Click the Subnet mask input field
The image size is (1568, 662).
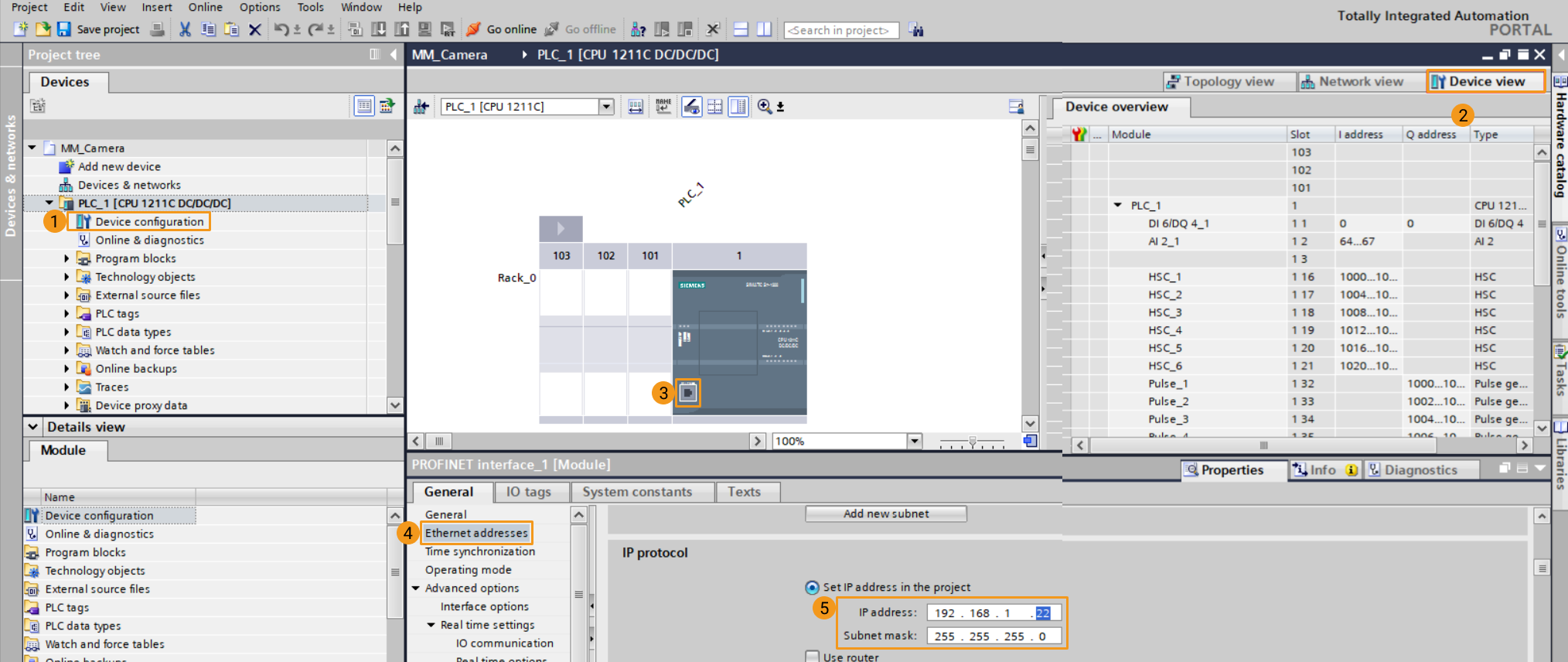[994, 636]
